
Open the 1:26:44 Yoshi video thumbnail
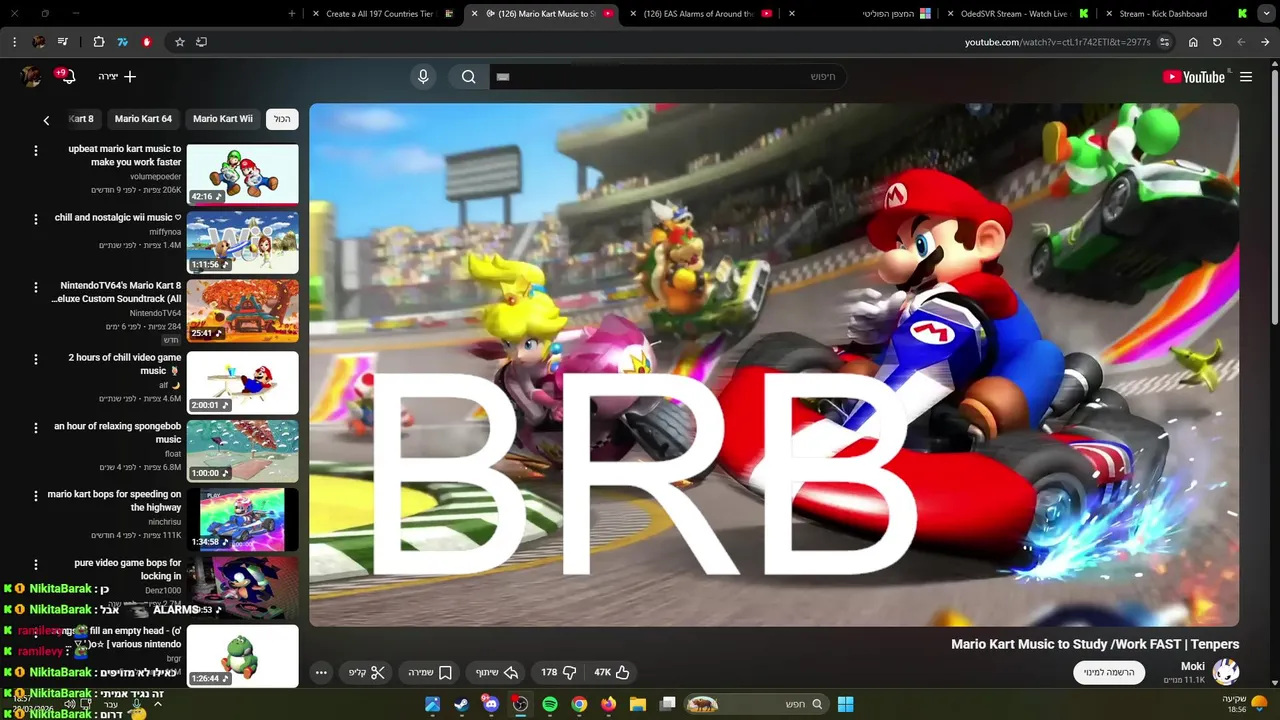[x=243, y=656]
